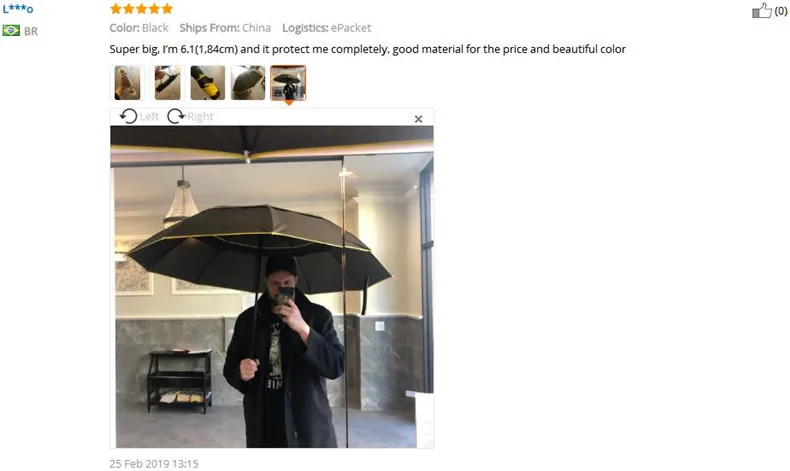Open reviewer profile L***o
Viewport: 790px width, 471px height.
[18, 9]
